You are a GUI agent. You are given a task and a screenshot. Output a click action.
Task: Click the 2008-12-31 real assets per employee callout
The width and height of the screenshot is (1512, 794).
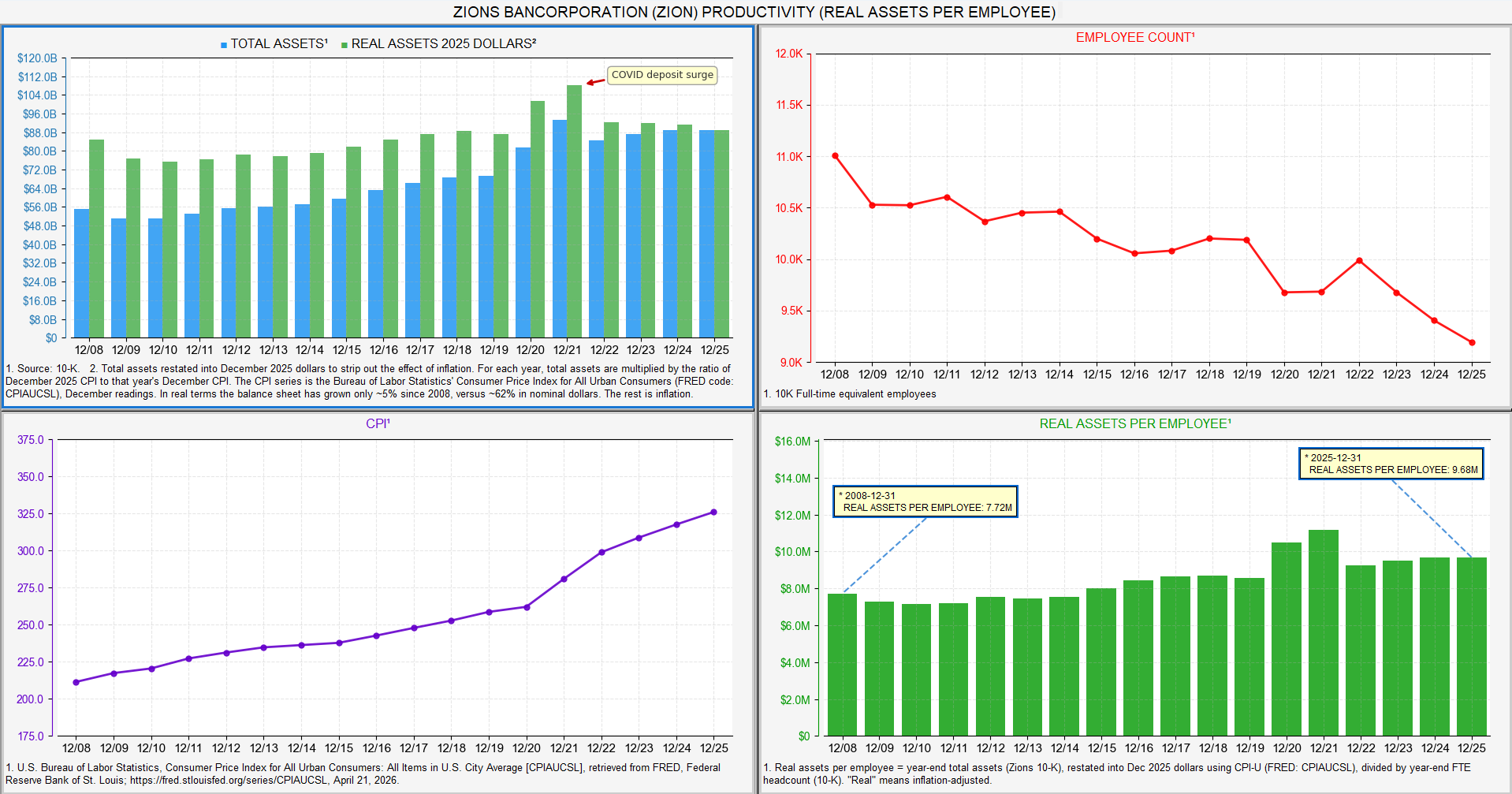tap(925, 501)
